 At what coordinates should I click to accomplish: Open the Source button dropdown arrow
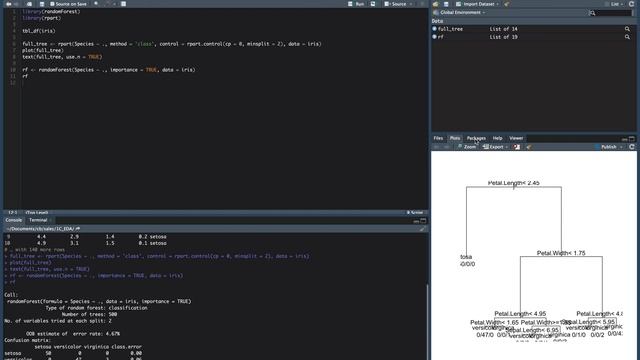(x=411, y=4)
